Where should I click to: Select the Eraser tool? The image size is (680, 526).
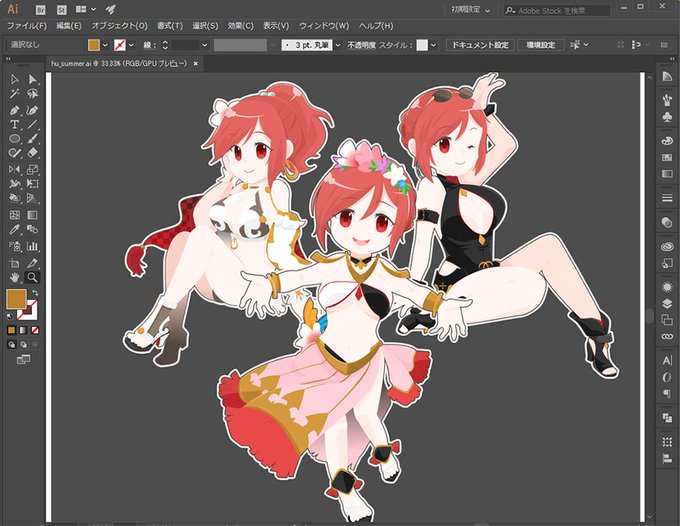coord(32,153)
